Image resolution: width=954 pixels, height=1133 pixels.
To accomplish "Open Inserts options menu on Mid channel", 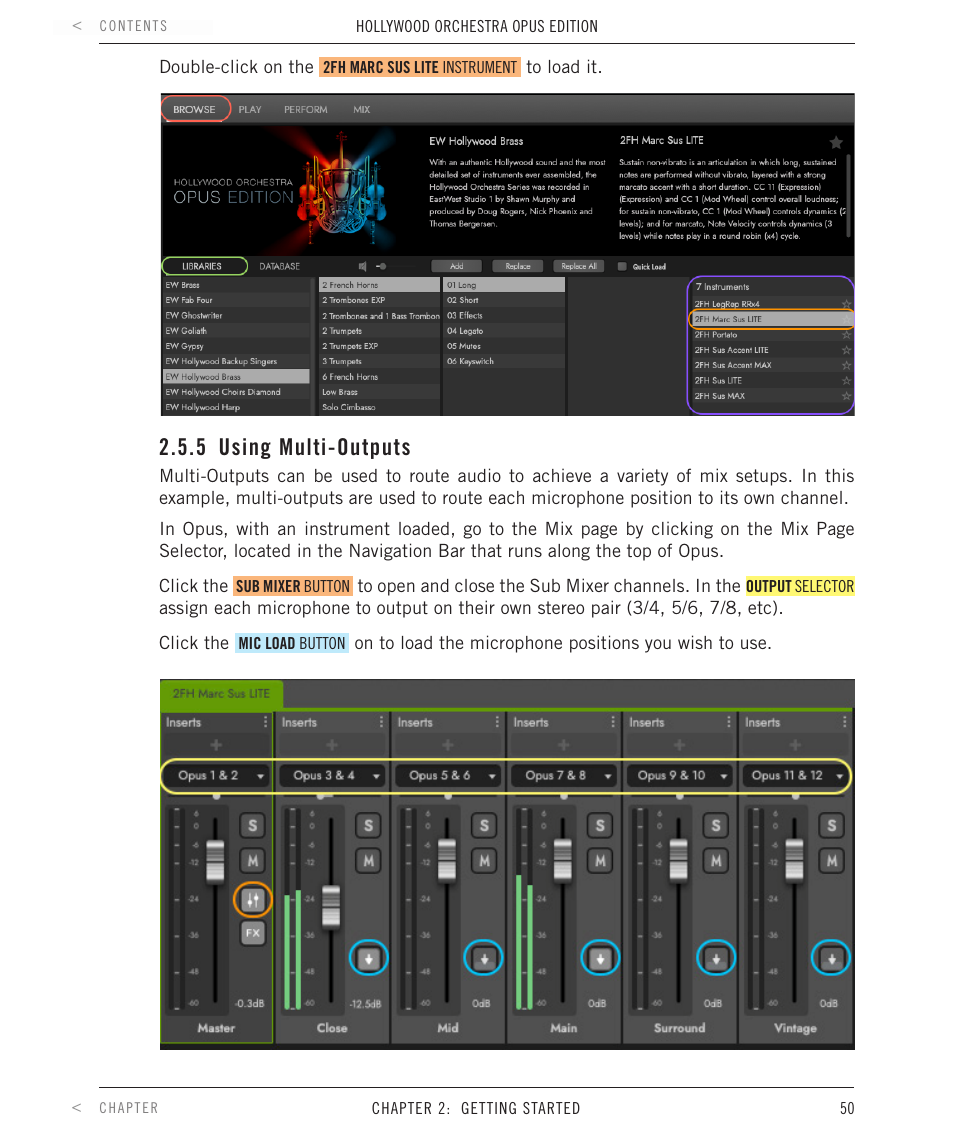I will point(497,722).
